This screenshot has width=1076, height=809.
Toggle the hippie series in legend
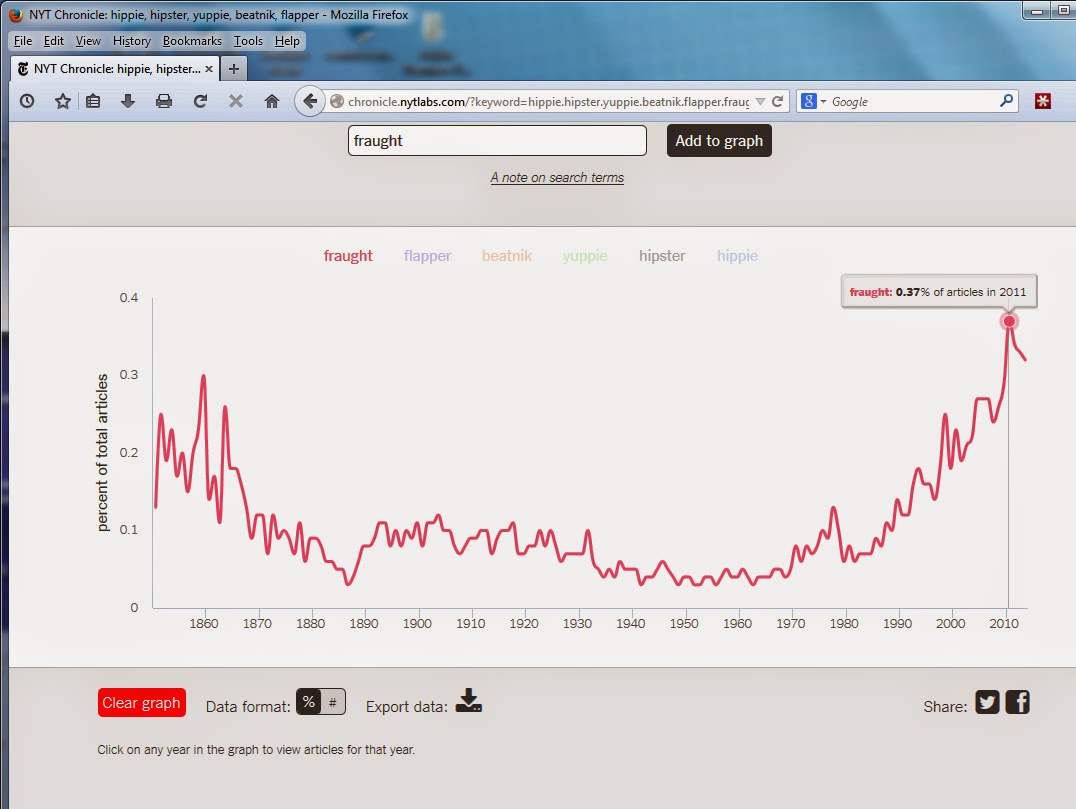click(x=738, y=256)
